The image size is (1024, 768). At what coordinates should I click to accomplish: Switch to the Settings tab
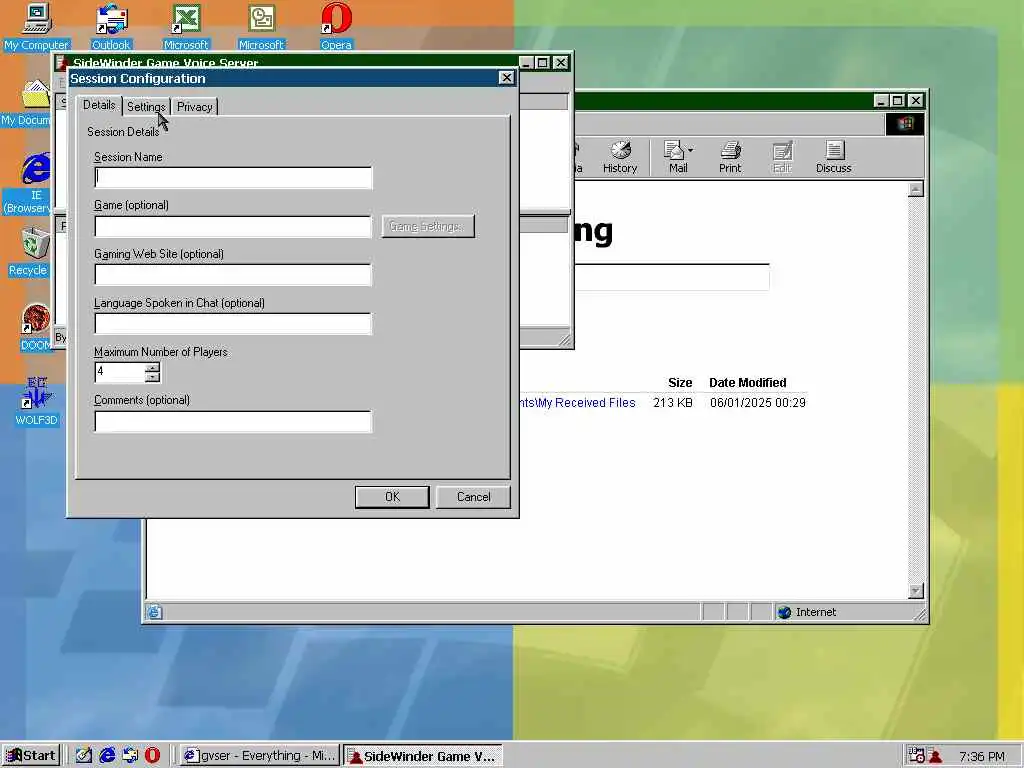click(146, 106)
